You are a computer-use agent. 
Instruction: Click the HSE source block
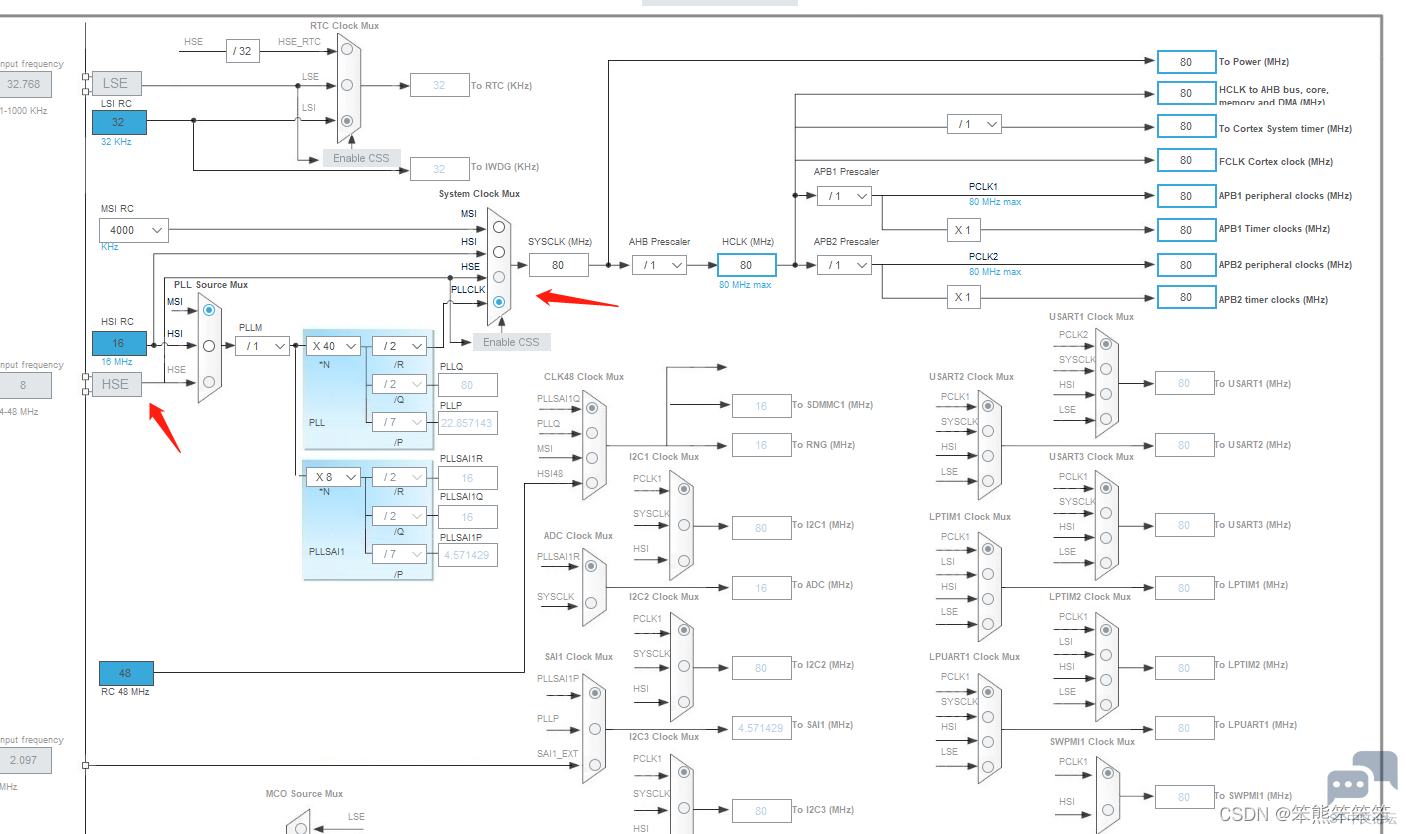point(116,384)
